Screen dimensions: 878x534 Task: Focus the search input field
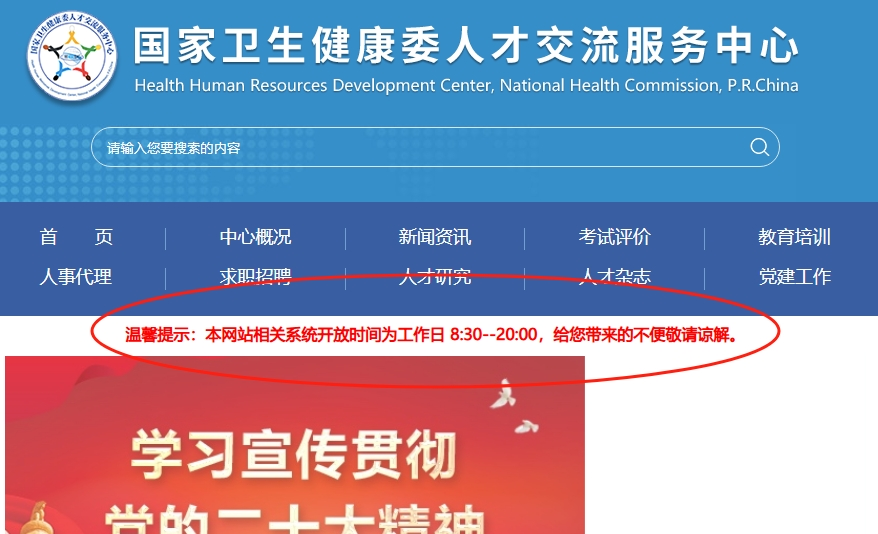pos(435,147)
